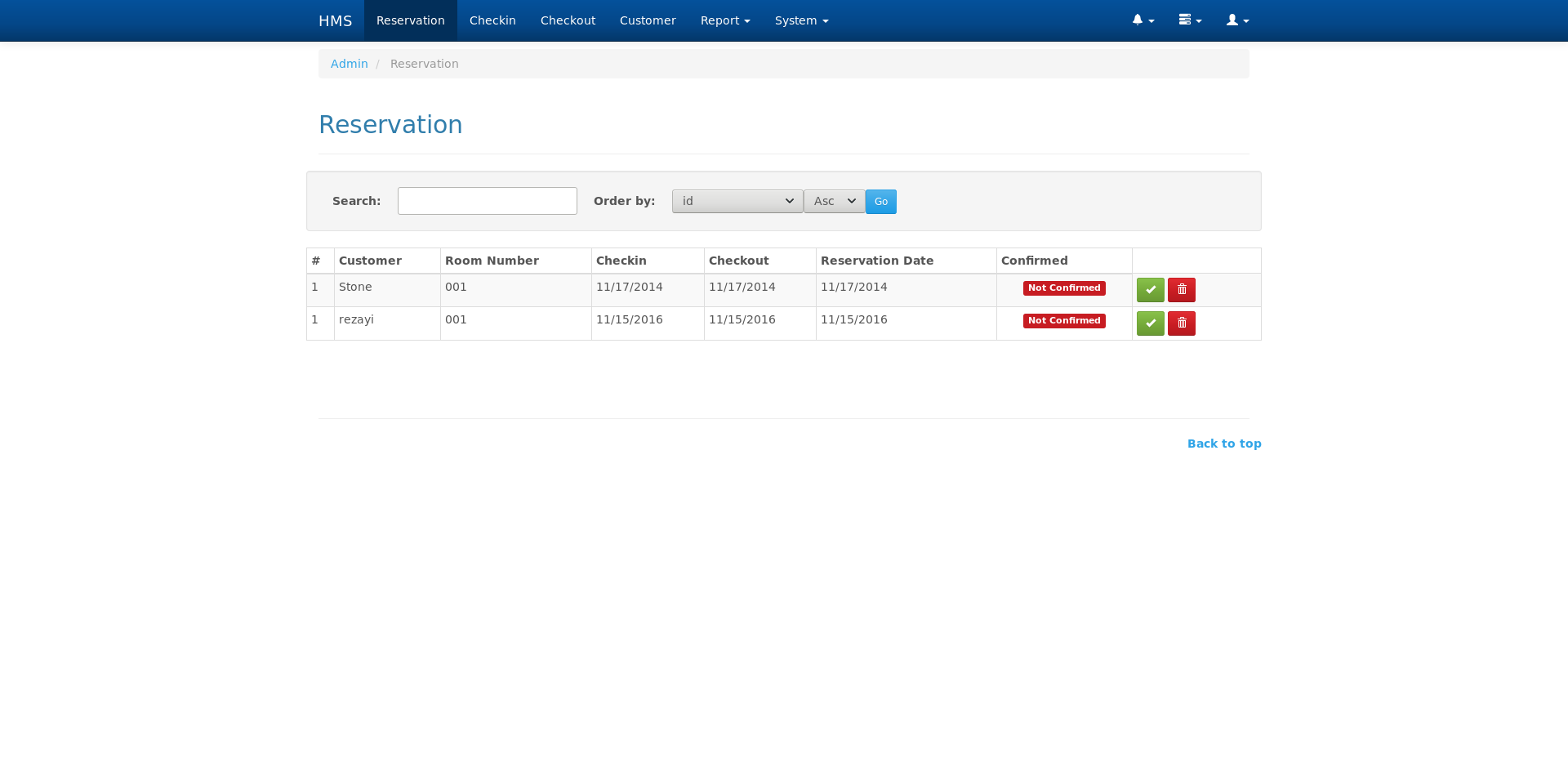Click the list icon in the top navbar
This screenshot has height=767, width=1568.
click(1189, 20)
